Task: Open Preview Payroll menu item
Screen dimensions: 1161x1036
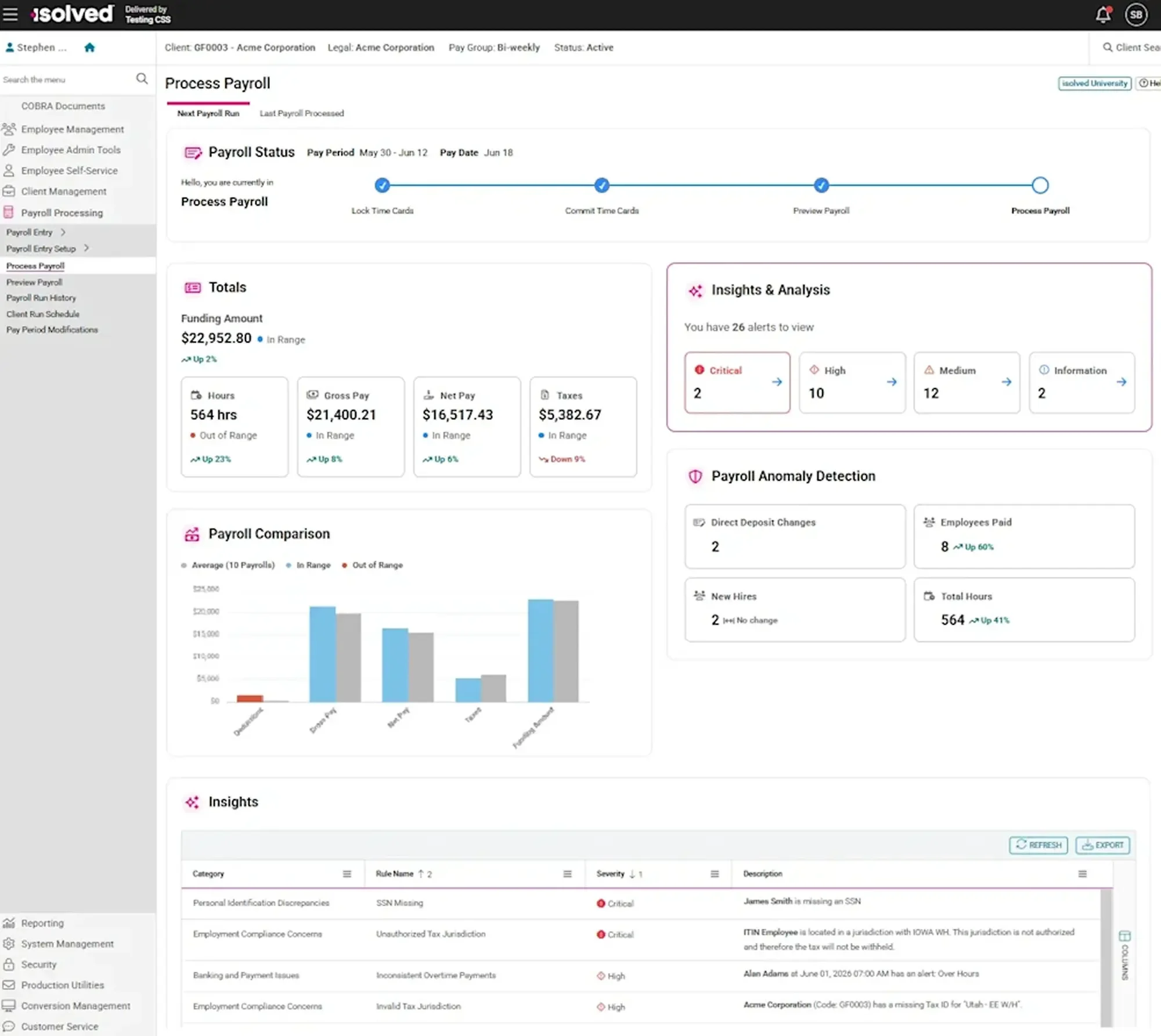Action: [34, 282]
